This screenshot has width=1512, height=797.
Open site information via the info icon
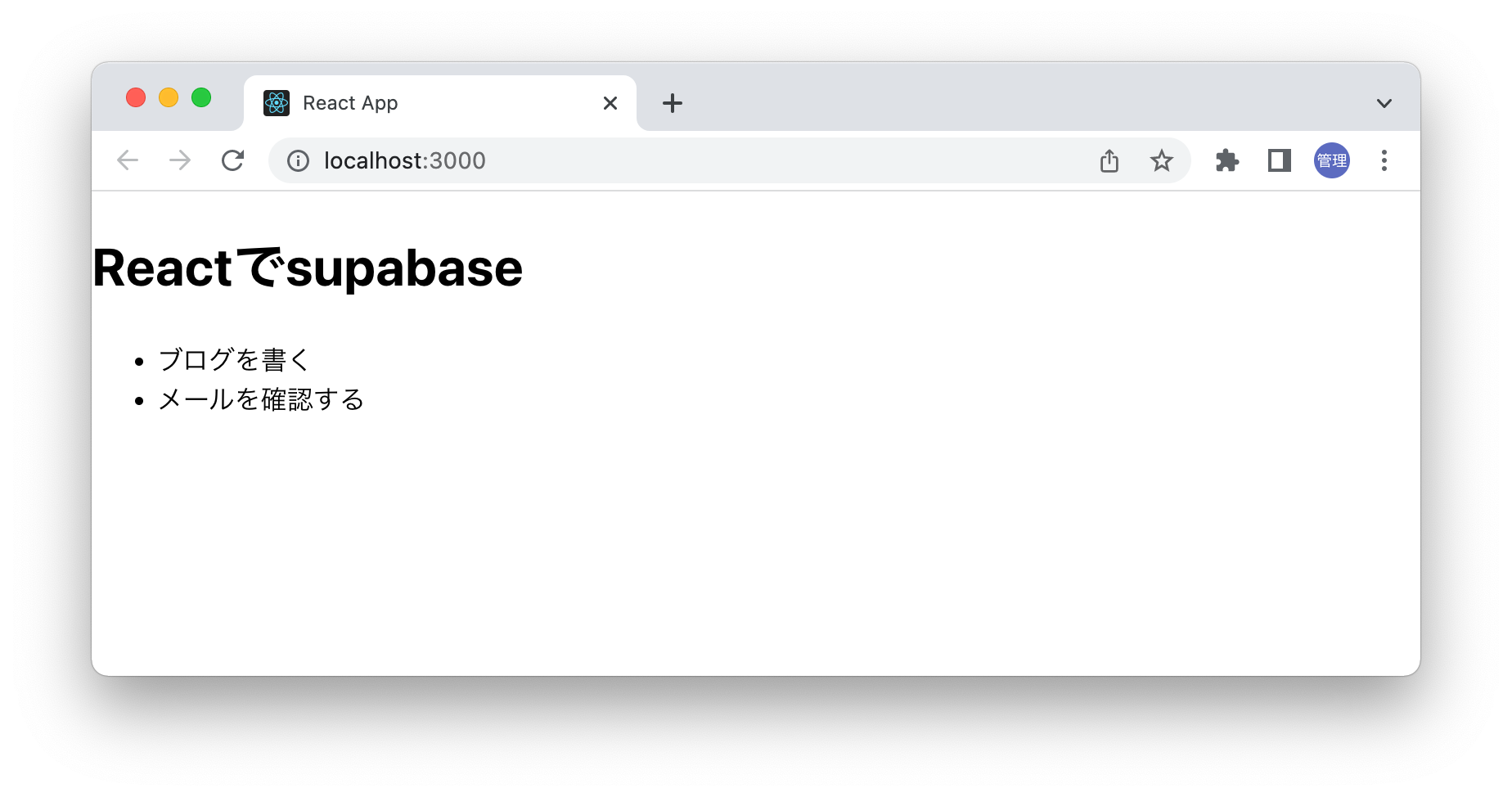tap(298, 160)
